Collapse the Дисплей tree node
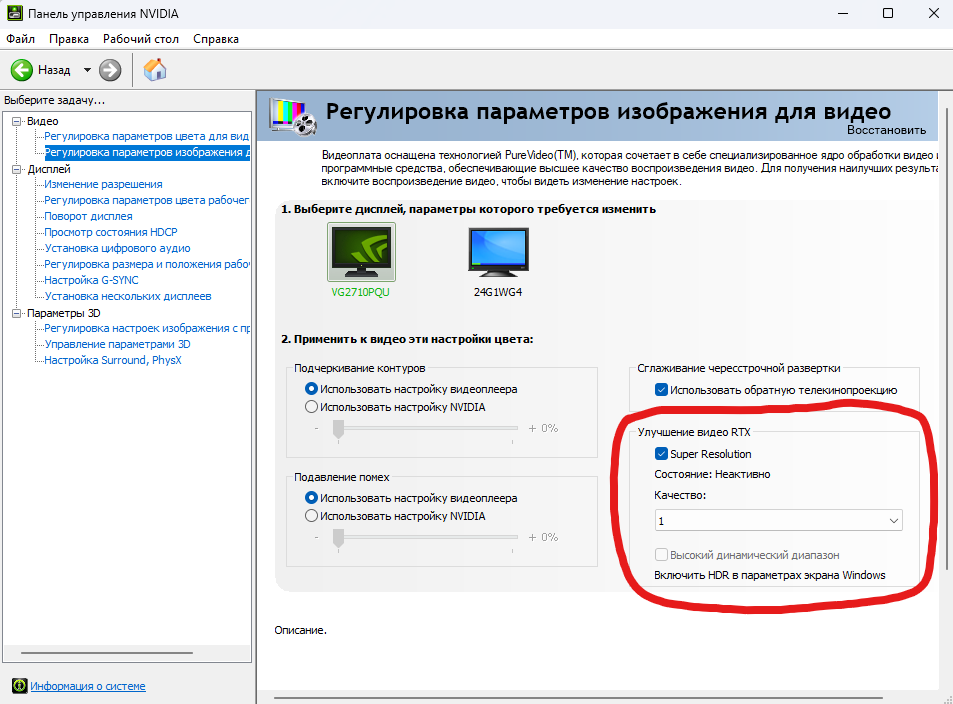Image resolution: width=953 pixels, height=704 pixels. click(x=16, y=169)
